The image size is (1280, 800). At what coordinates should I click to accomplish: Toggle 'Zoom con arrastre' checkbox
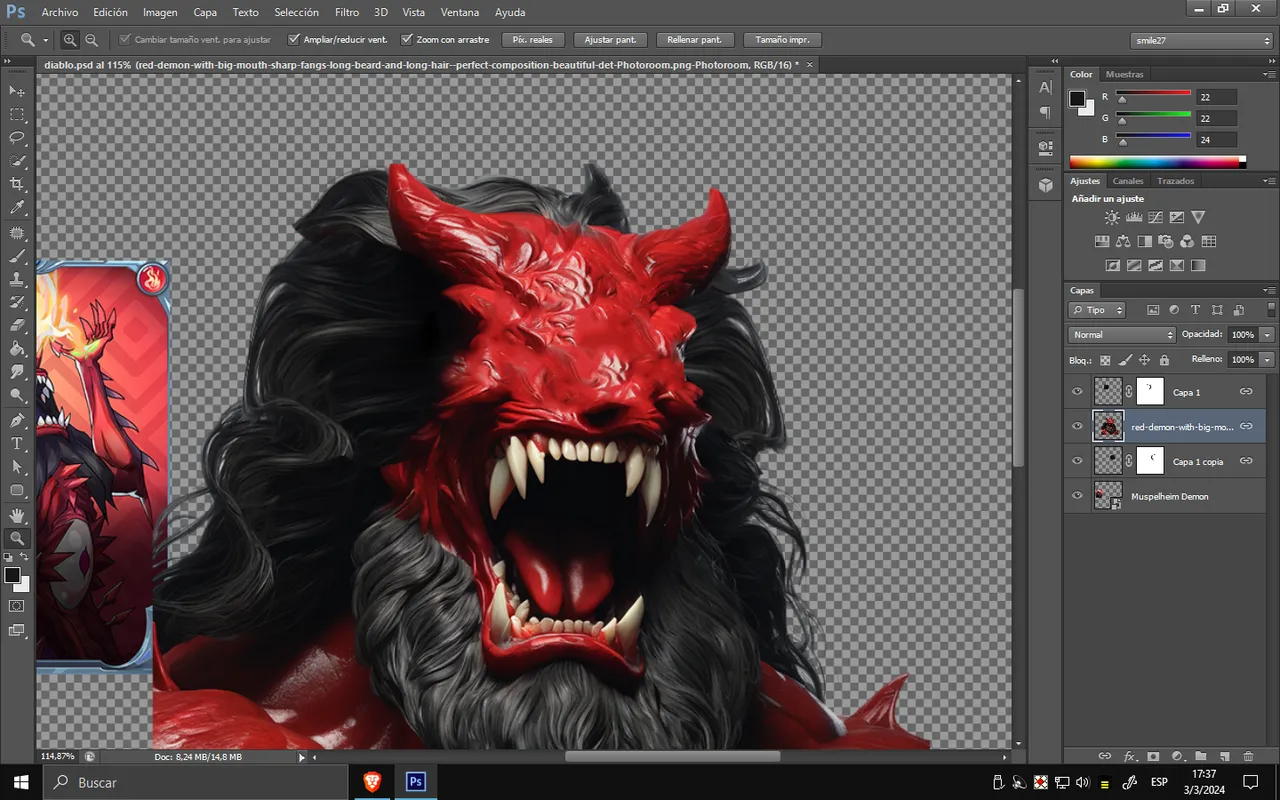[x=407, y=40]
